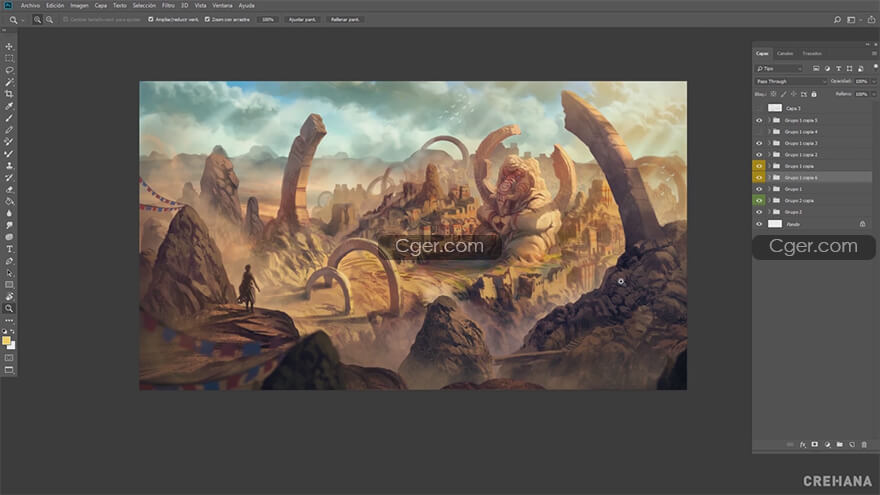Open the Edición menu
This screenshot has width=880, height=495.
point(55,6)
